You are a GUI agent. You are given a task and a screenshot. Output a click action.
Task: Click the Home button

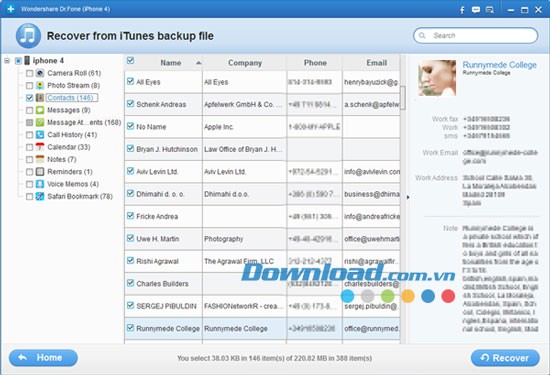(43, 358)
